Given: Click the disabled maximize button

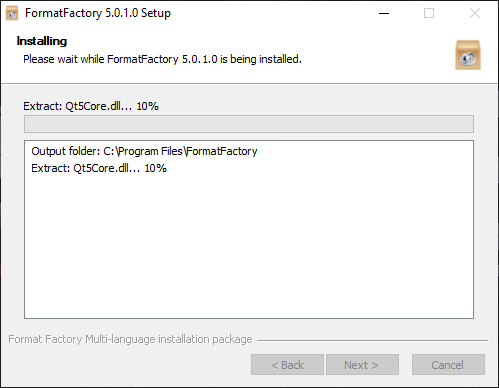Looking at the screenshot, I should [x=429, y=13].
